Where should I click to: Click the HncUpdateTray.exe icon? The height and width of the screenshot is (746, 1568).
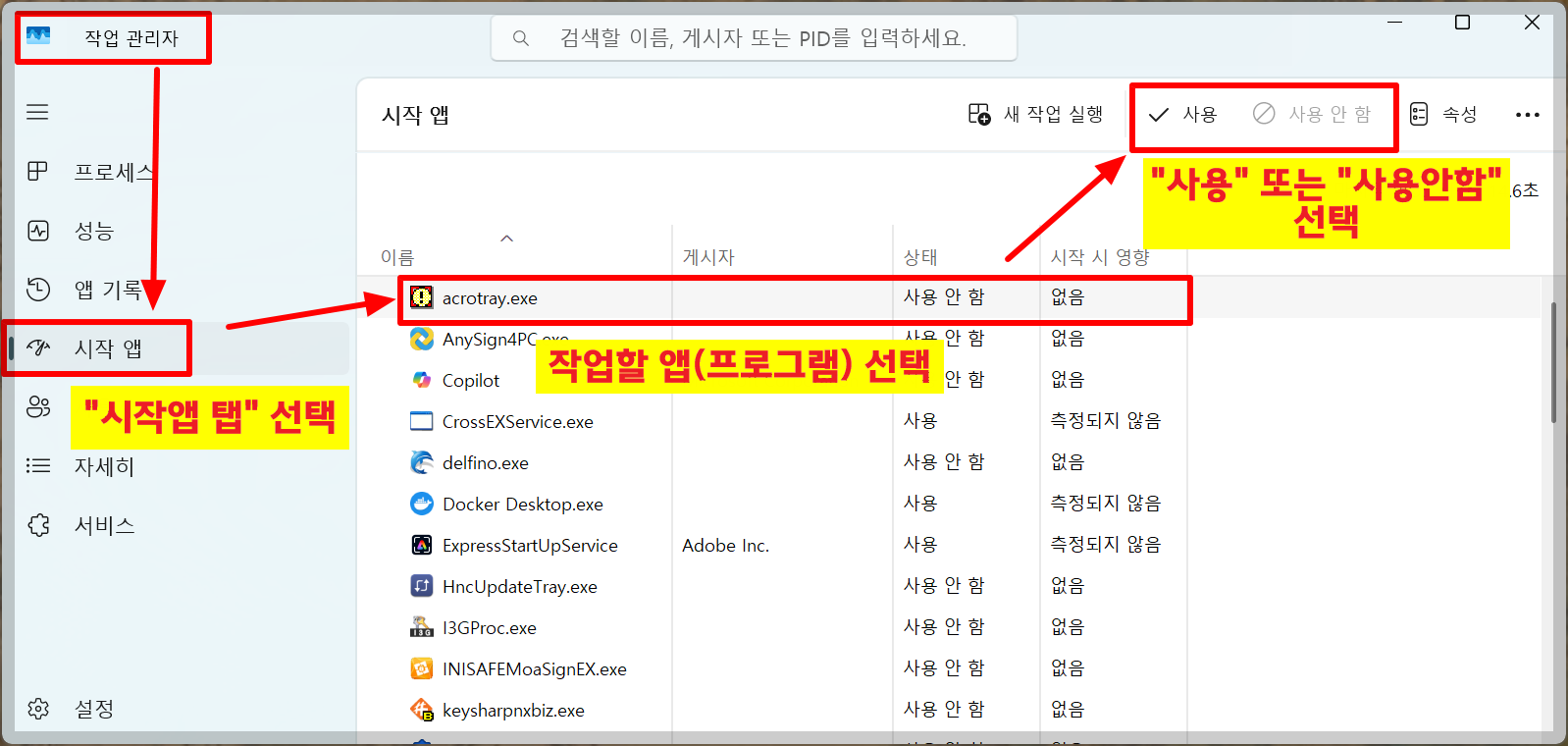click(x=422, y=586)
